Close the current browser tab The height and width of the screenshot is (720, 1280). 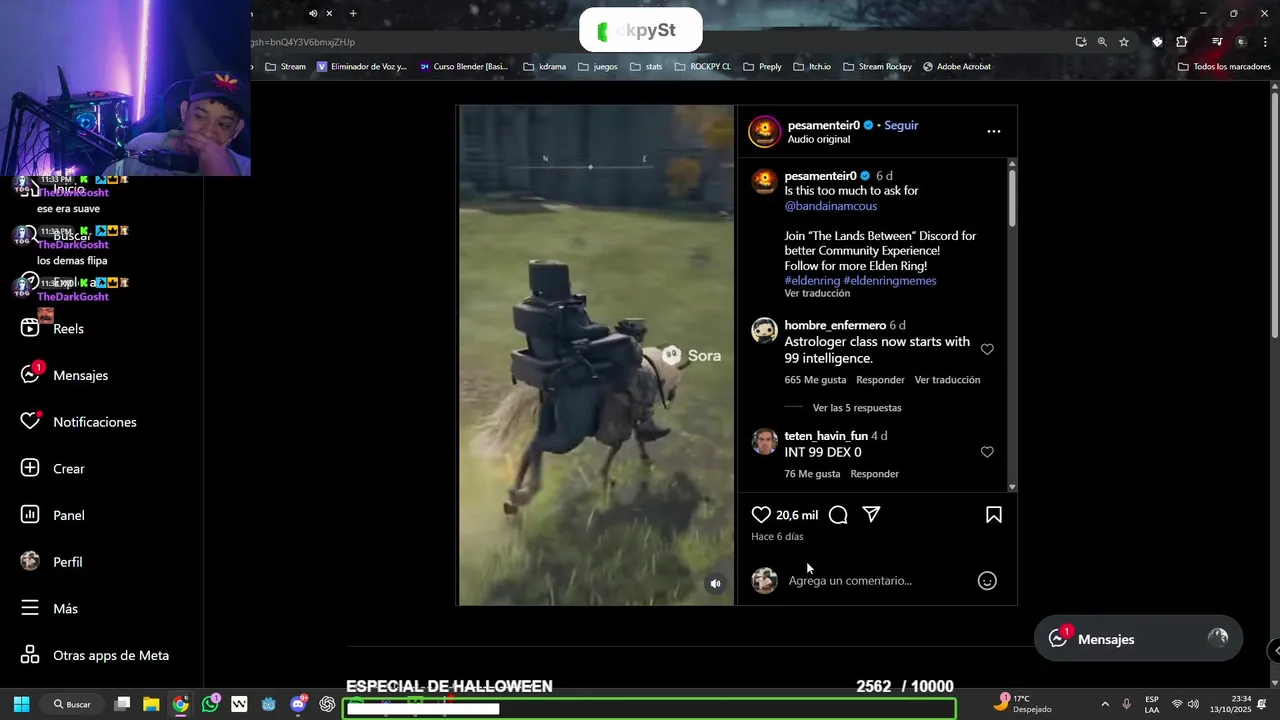point(329,13)
